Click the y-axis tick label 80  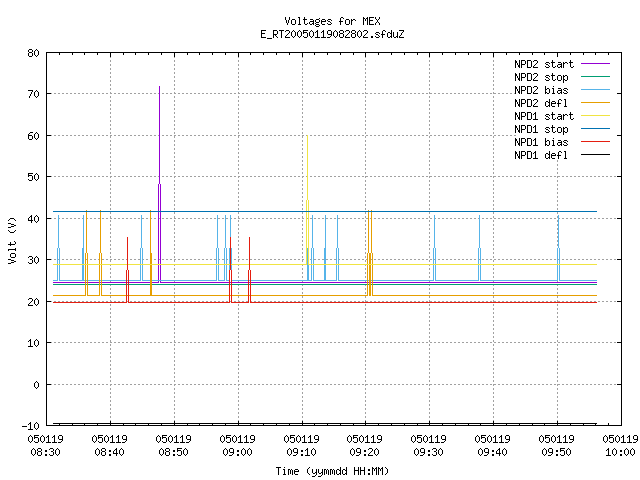pyautogui.click(x=33, y=53)
